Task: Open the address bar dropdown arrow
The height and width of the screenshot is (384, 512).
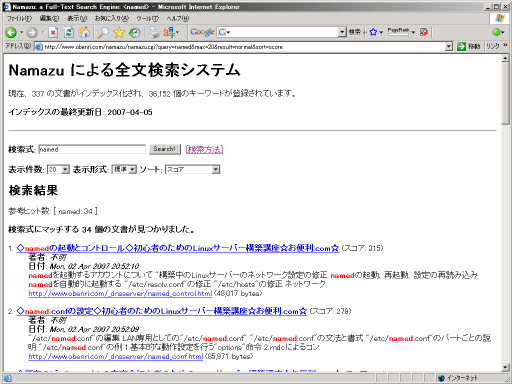Action: point(449,47)
